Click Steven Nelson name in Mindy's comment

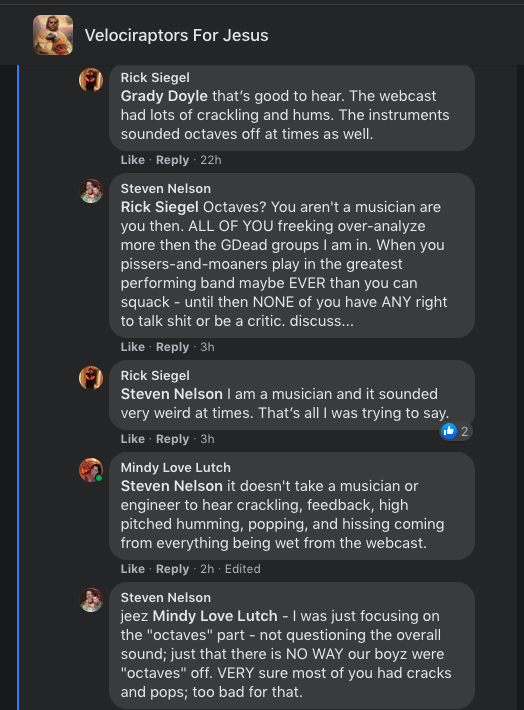tap(172, 486)
